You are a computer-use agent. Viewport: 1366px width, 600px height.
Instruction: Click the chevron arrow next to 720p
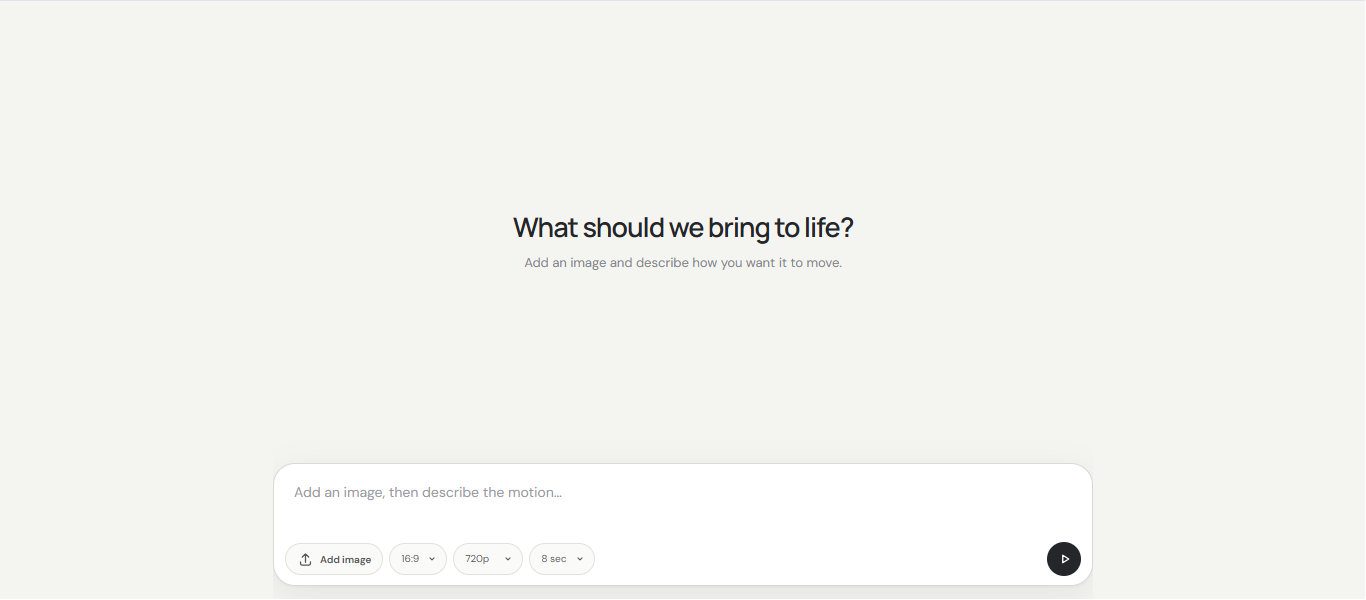pyautogui.click(x=508, y=559)
